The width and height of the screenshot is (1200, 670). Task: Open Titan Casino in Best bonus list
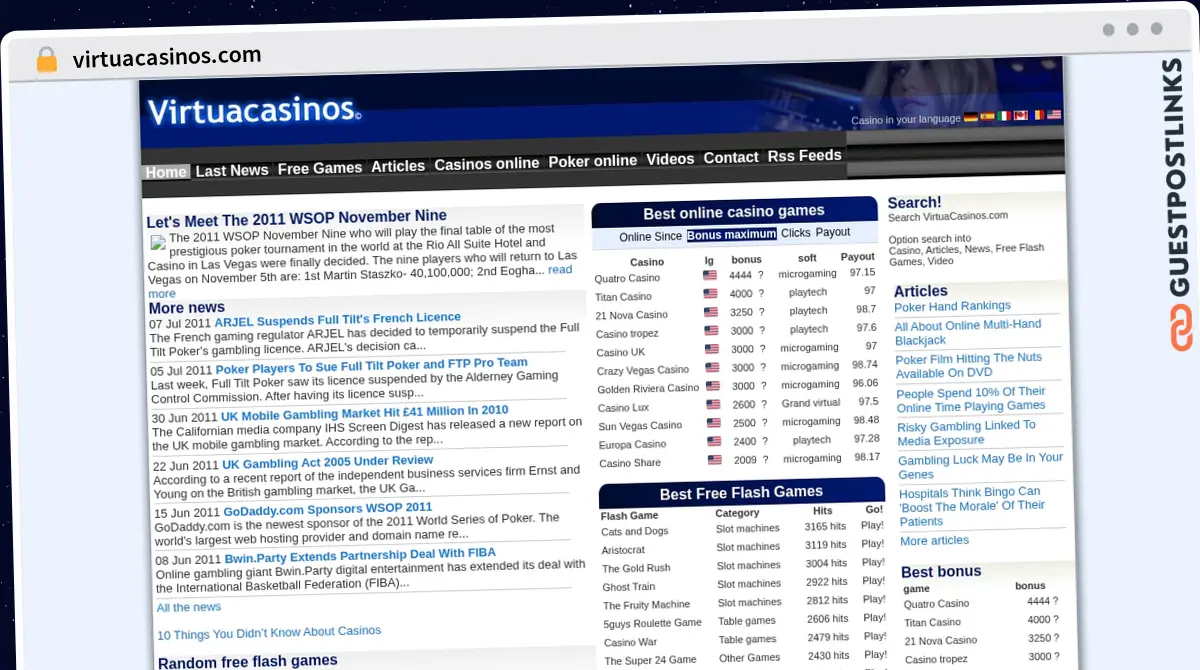coord(932,622)
